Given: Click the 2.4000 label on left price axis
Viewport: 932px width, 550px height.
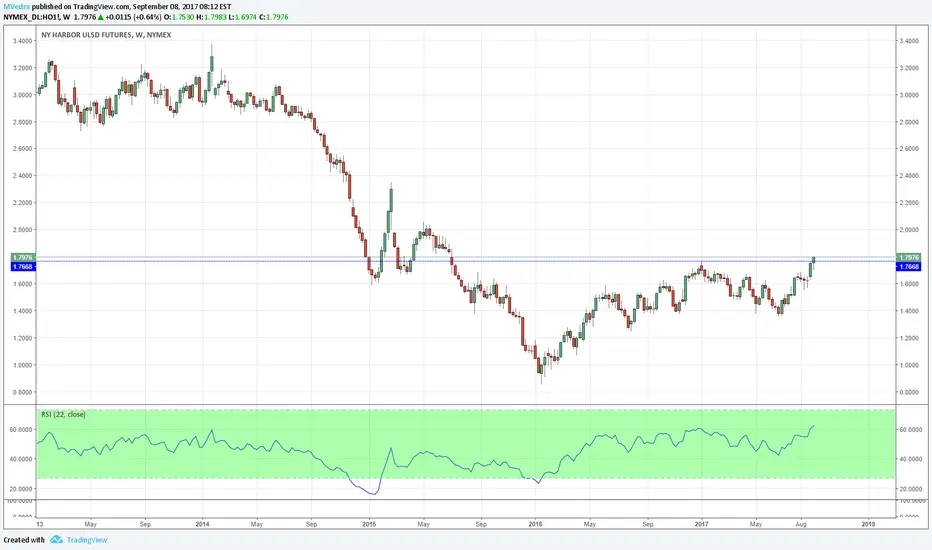Looking at the screenshot, I should coord(23,176).
